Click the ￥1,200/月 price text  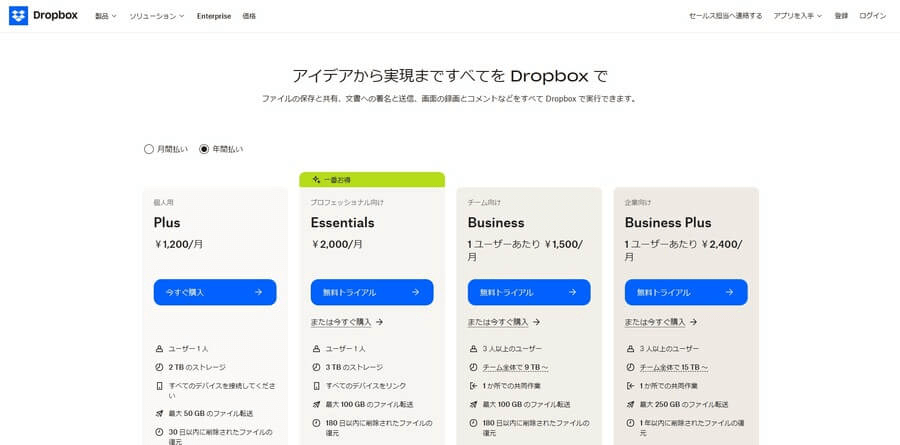click(x=179, y=244)
